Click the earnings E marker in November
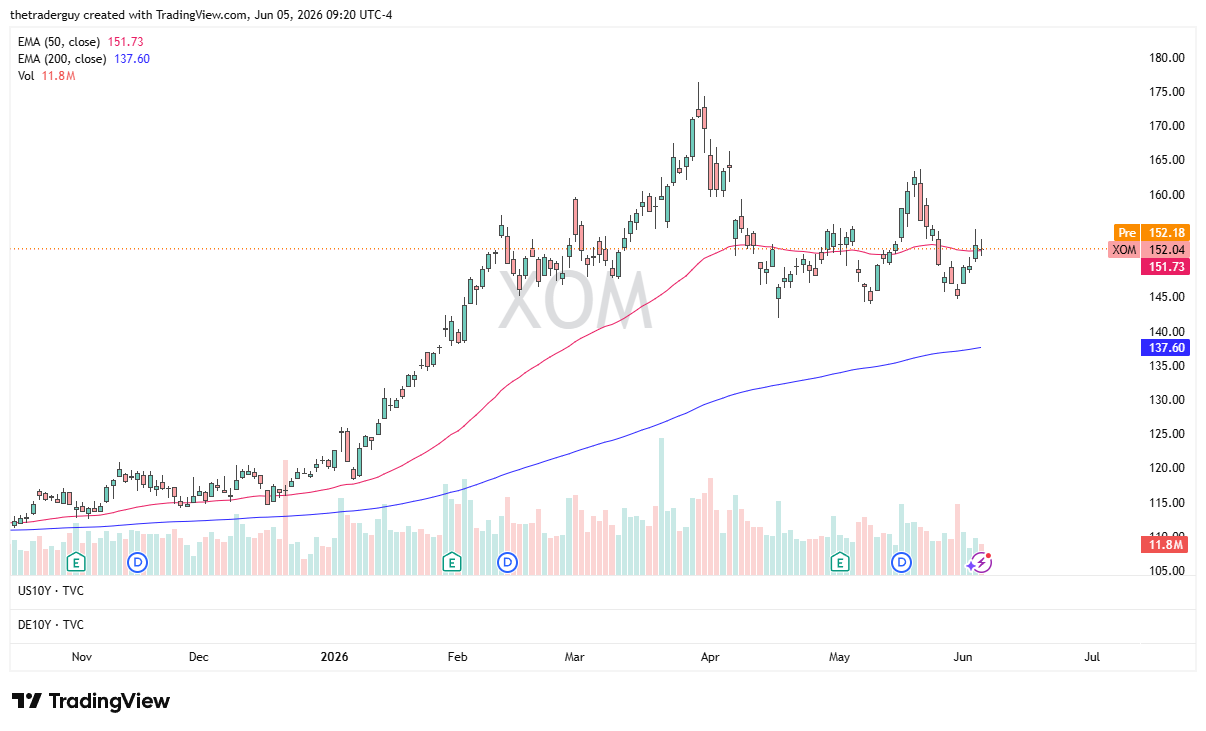 [x=76, y=563]
